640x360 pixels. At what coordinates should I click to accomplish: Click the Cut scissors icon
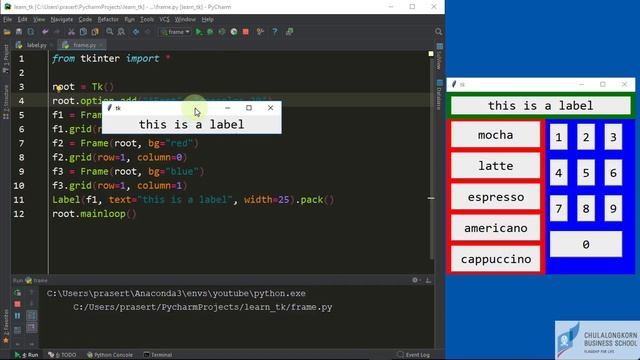click(x=71, y=32)
